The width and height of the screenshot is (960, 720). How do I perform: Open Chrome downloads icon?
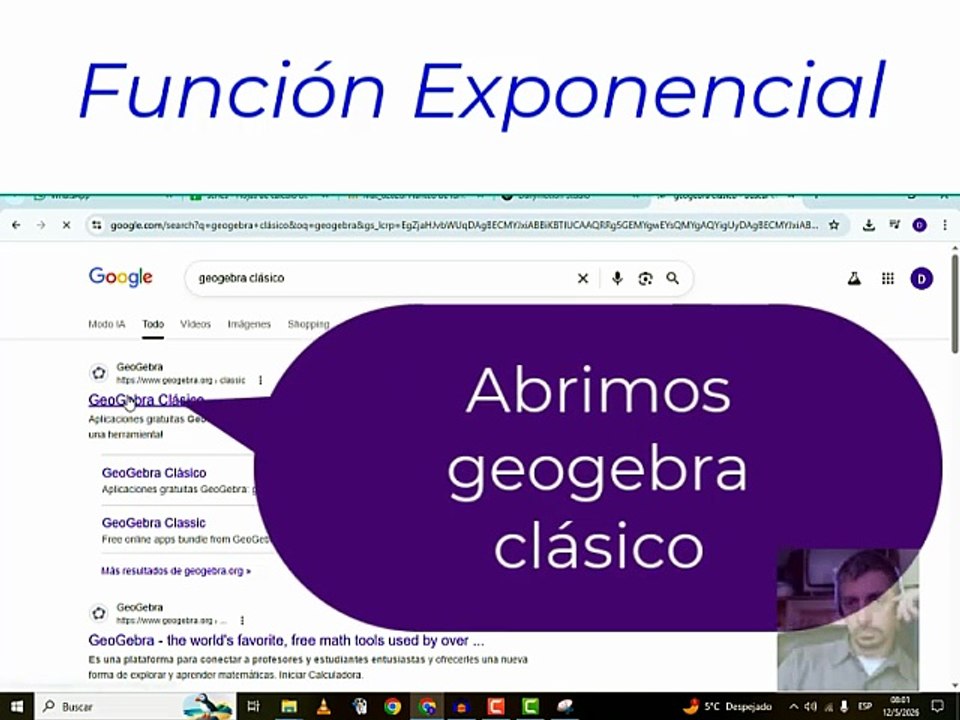tap(868, 225)
